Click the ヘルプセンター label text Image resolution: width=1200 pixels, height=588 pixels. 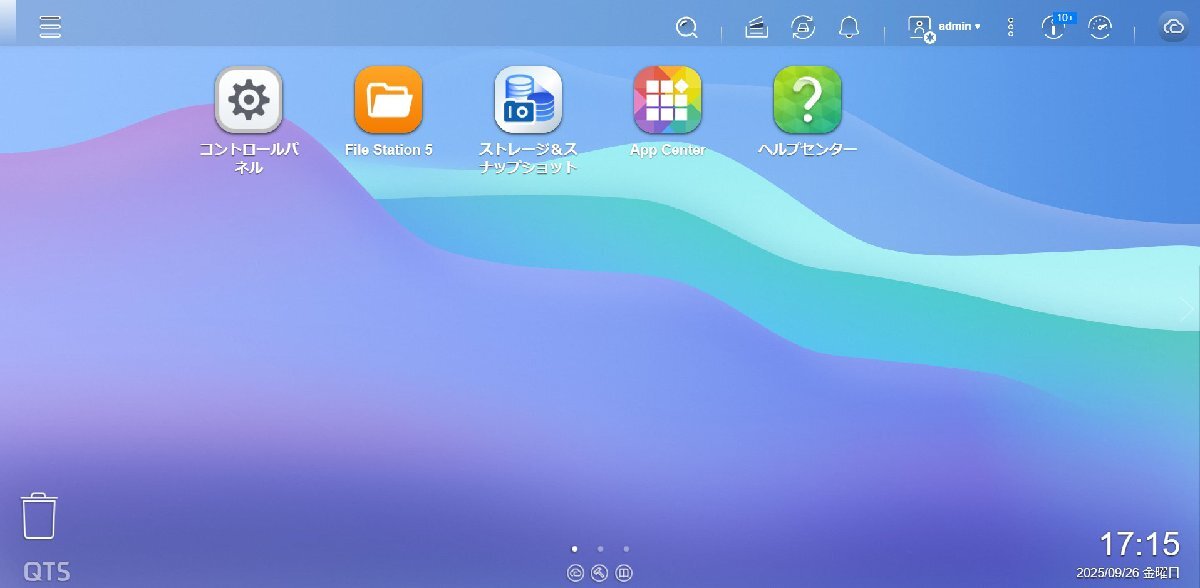(807, 150)
